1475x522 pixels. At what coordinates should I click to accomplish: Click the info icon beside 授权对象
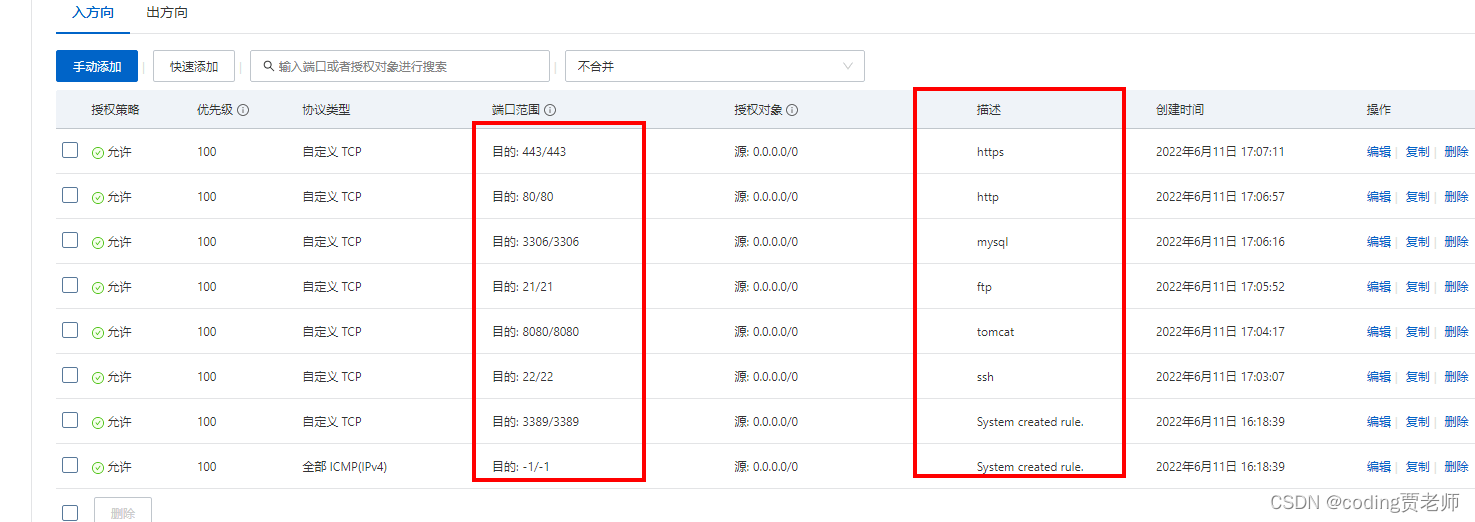792,110
